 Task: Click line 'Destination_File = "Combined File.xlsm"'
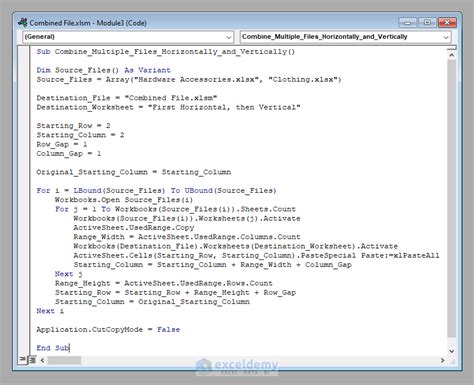(x=127, y=98)
